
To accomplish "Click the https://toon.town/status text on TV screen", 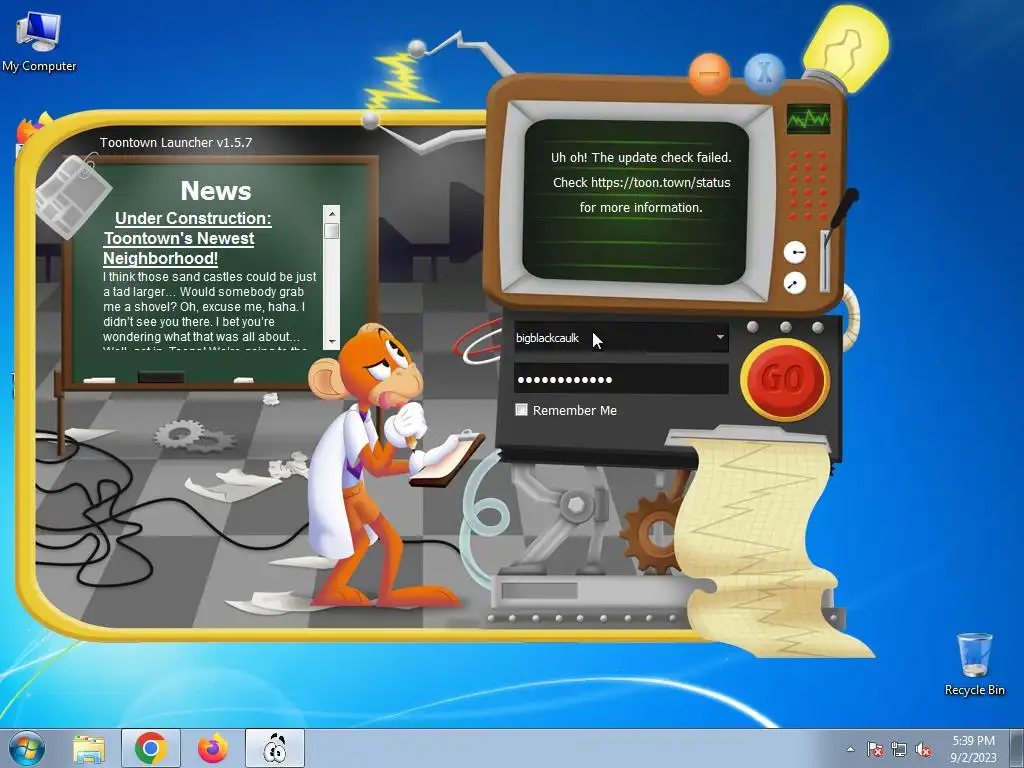I will pyautogui.click(x=660, y=182).
